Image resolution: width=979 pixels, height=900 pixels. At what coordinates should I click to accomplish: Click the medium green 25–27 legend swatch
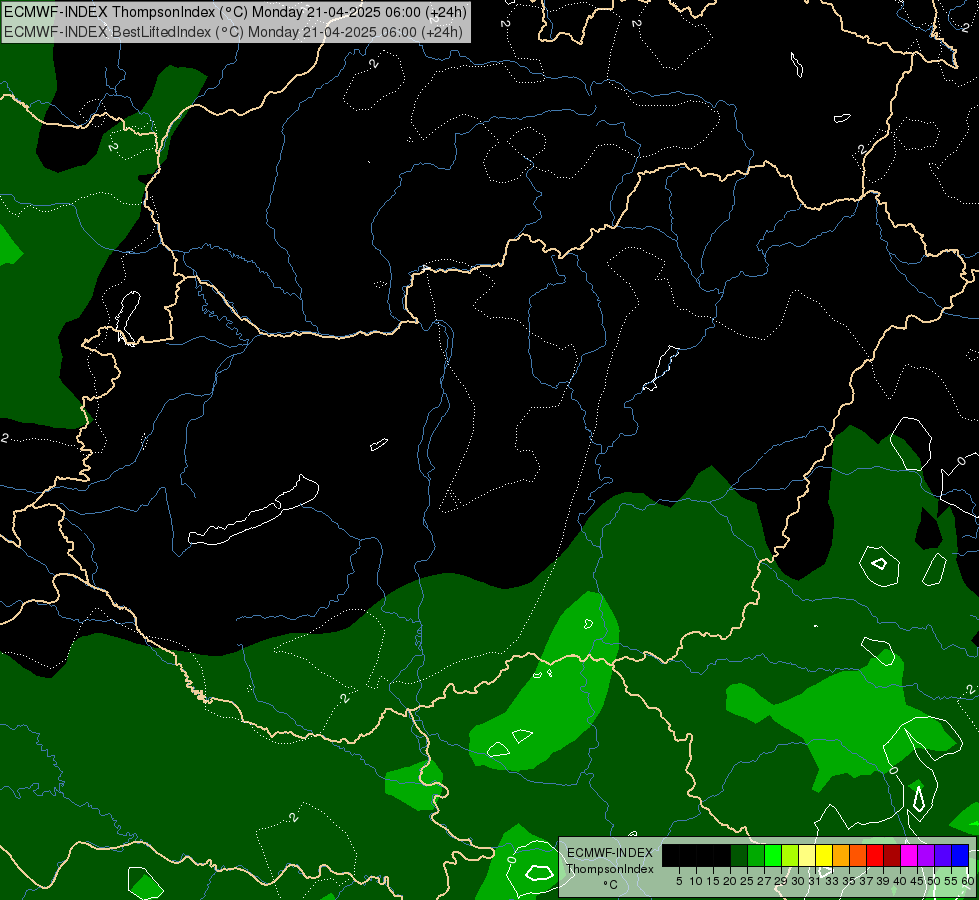pos(755,856)
